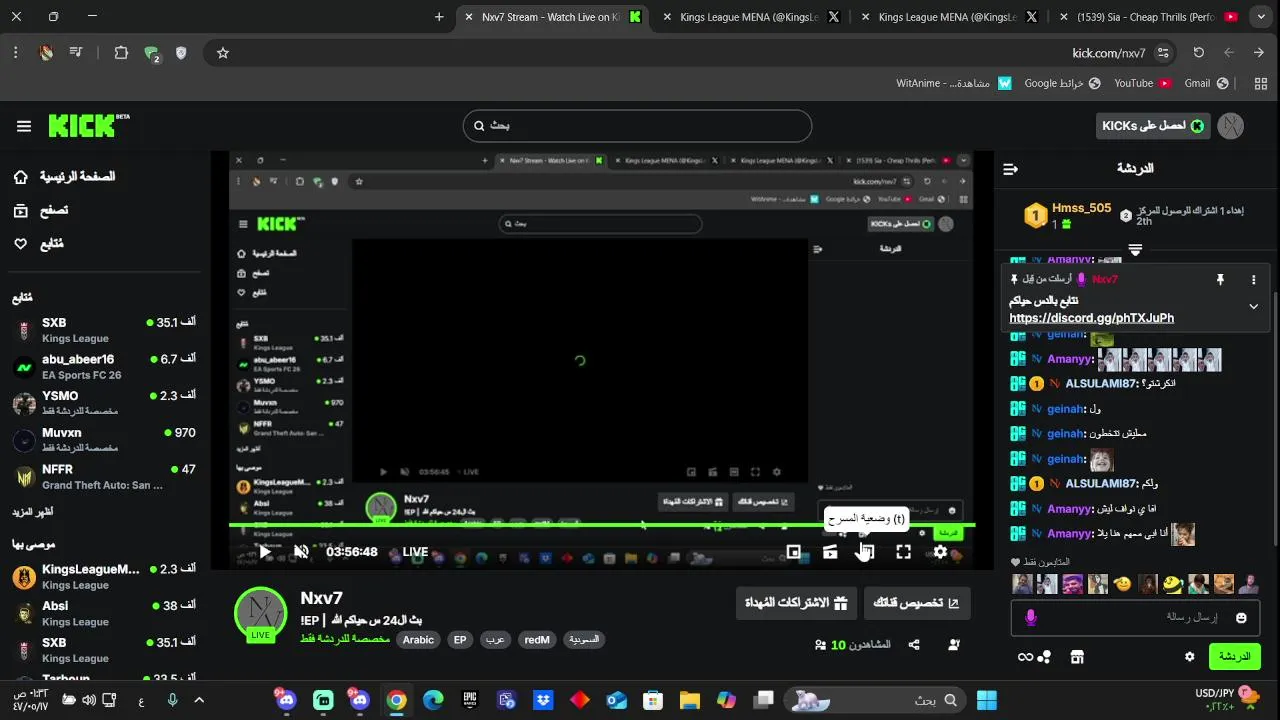Open KingsLeagueM... recommended channel

click(x=106, y=576)
